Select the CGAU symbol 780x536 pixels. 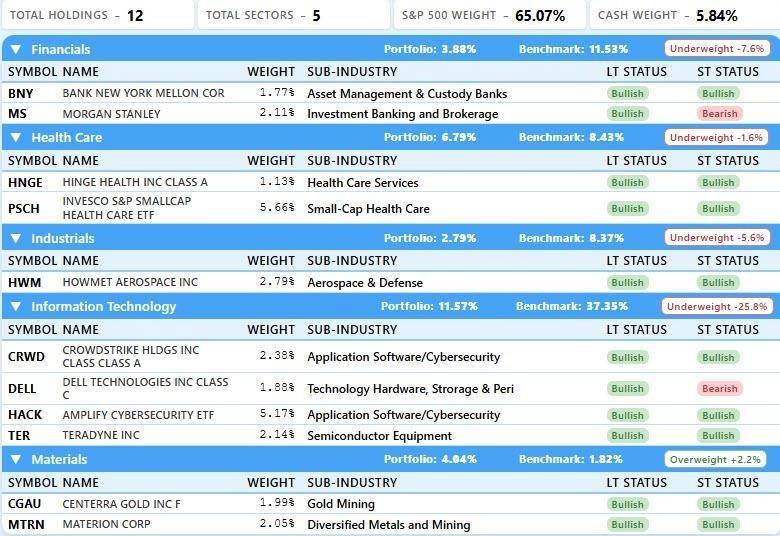click(24, 504)
